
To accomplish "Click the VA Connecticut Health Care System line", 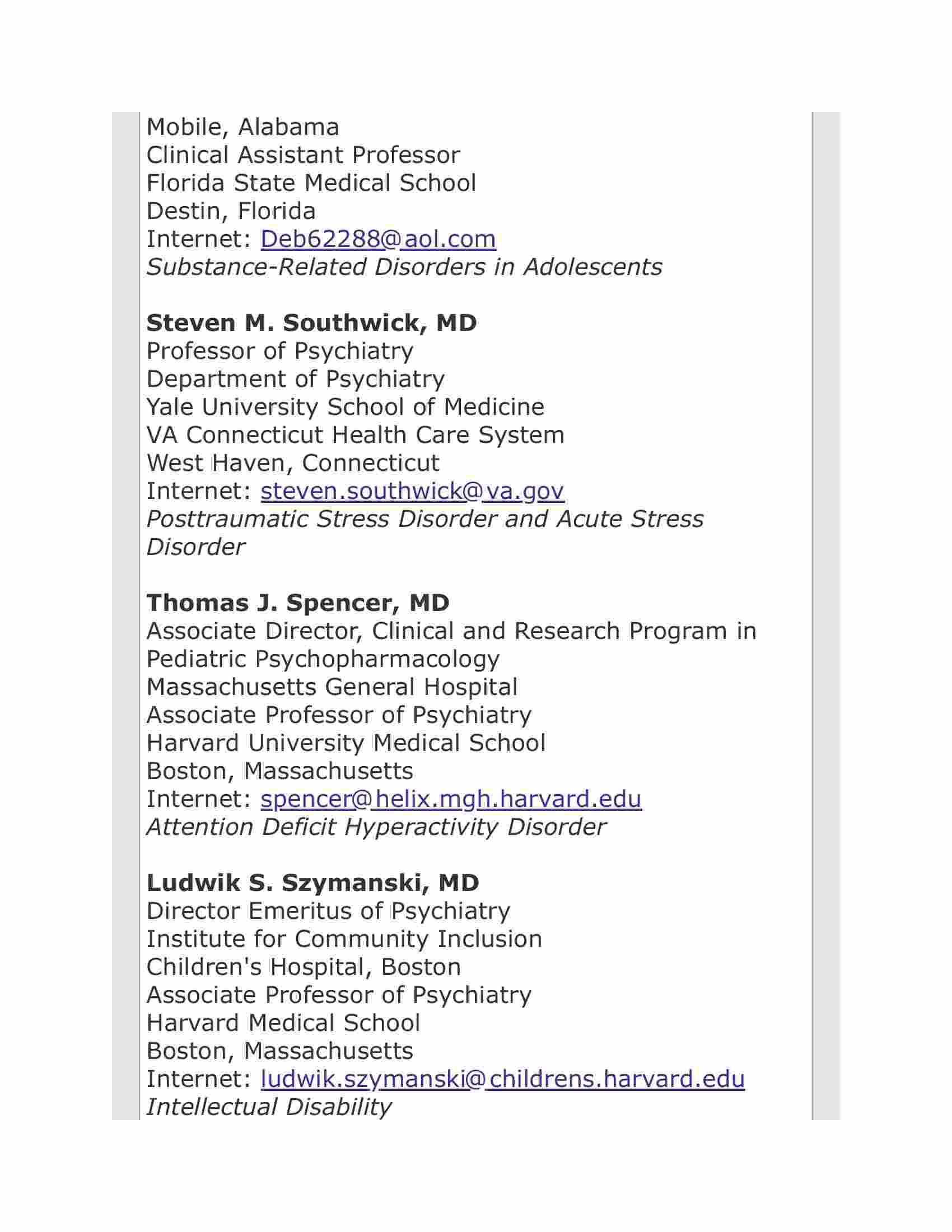I will click(356, 435).
